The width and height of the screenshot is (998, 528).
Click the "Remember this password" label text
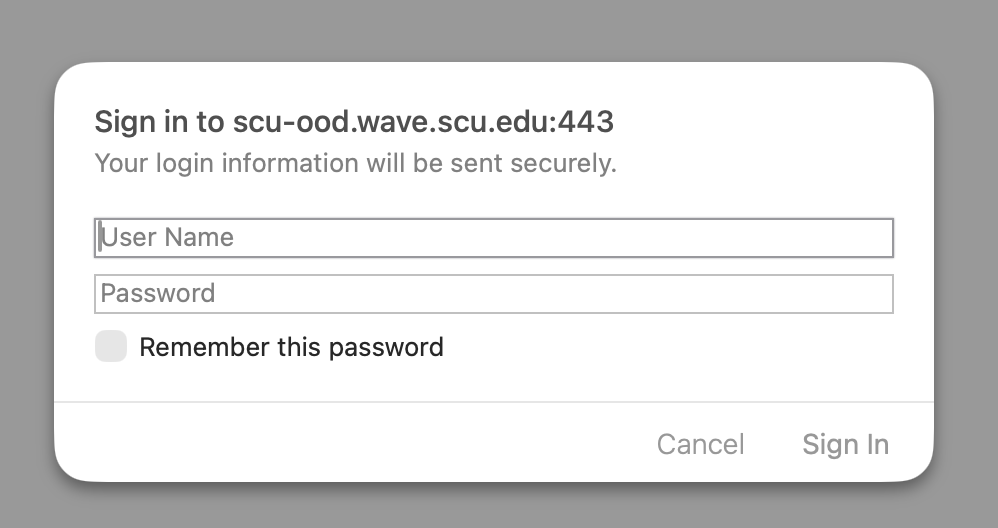coord(291,347)
